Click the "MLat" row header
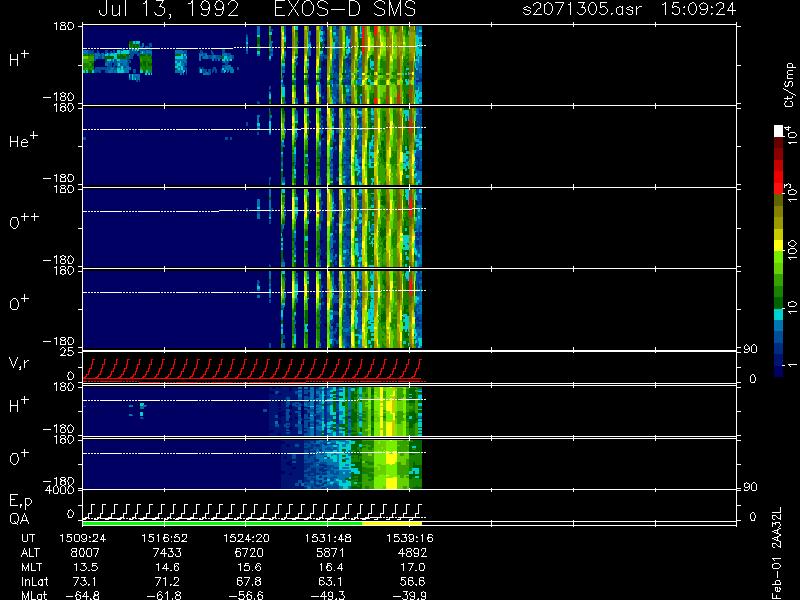This screenshot has width=800, height=600. point(34,595)
